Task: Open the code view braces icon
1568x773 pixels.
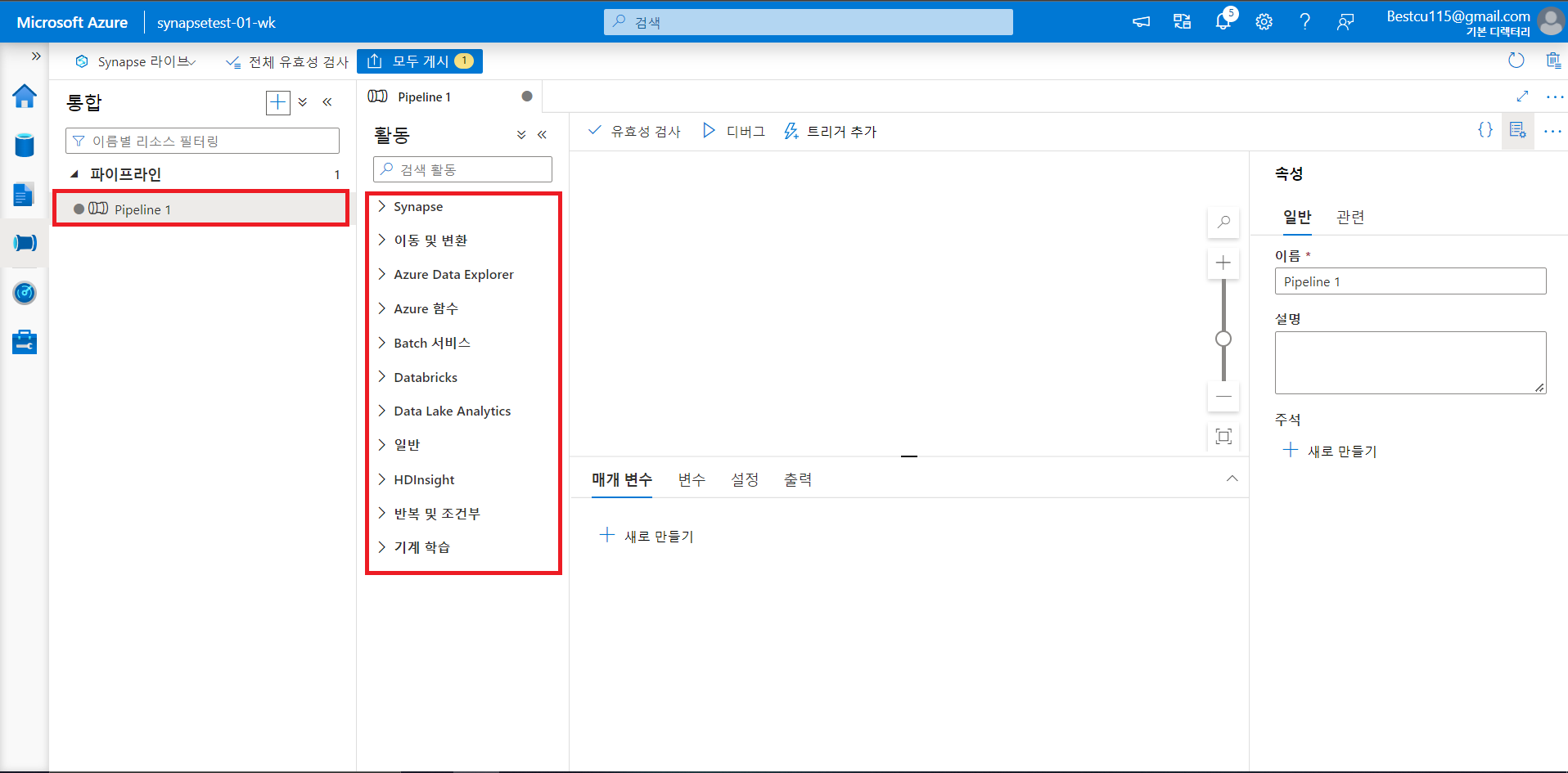Action: click(x=1485, y=130)
